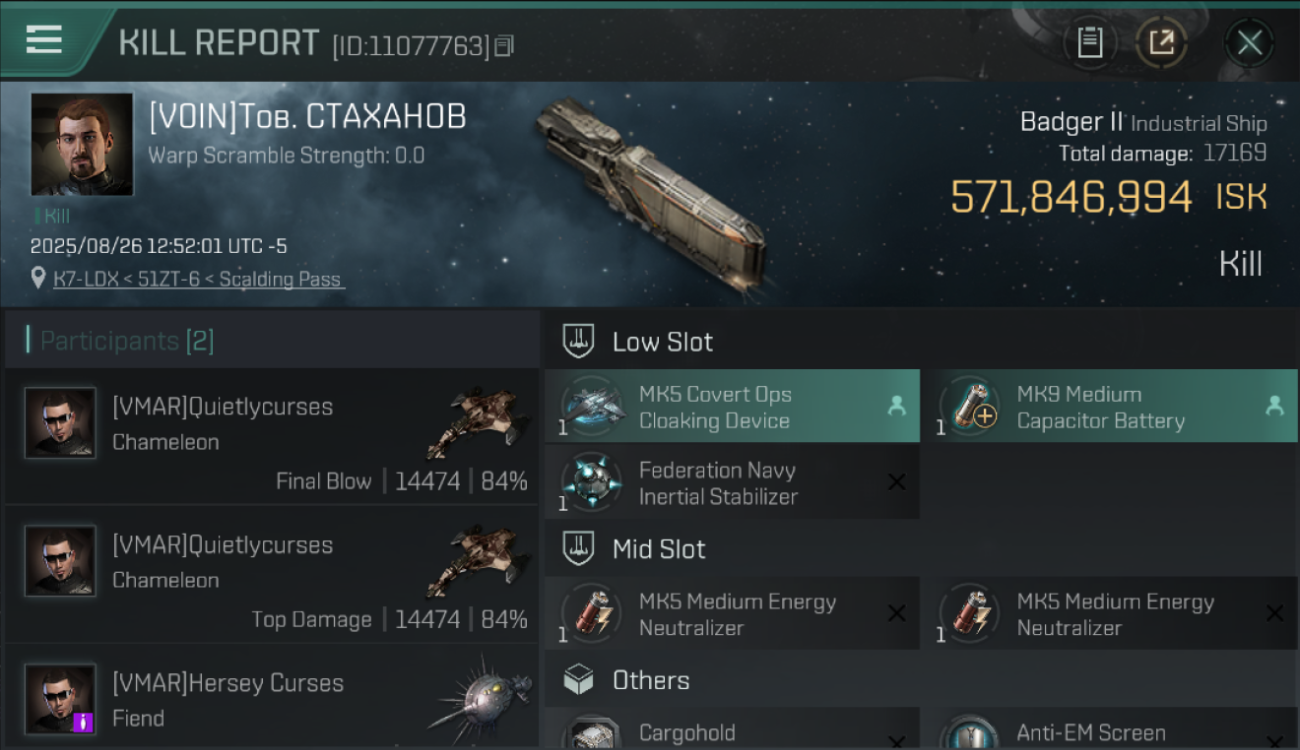Viewport: 1300px width, 750px height.
Task: Click the victim's character portrait
Action: [82, 144]
